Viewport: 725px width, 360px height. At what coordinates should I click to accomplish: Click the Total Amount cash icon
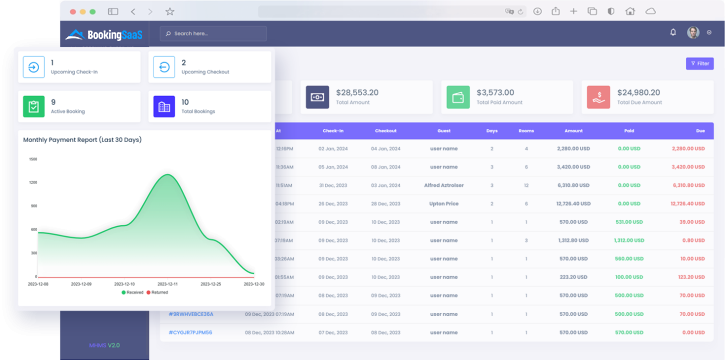[317, 97]
